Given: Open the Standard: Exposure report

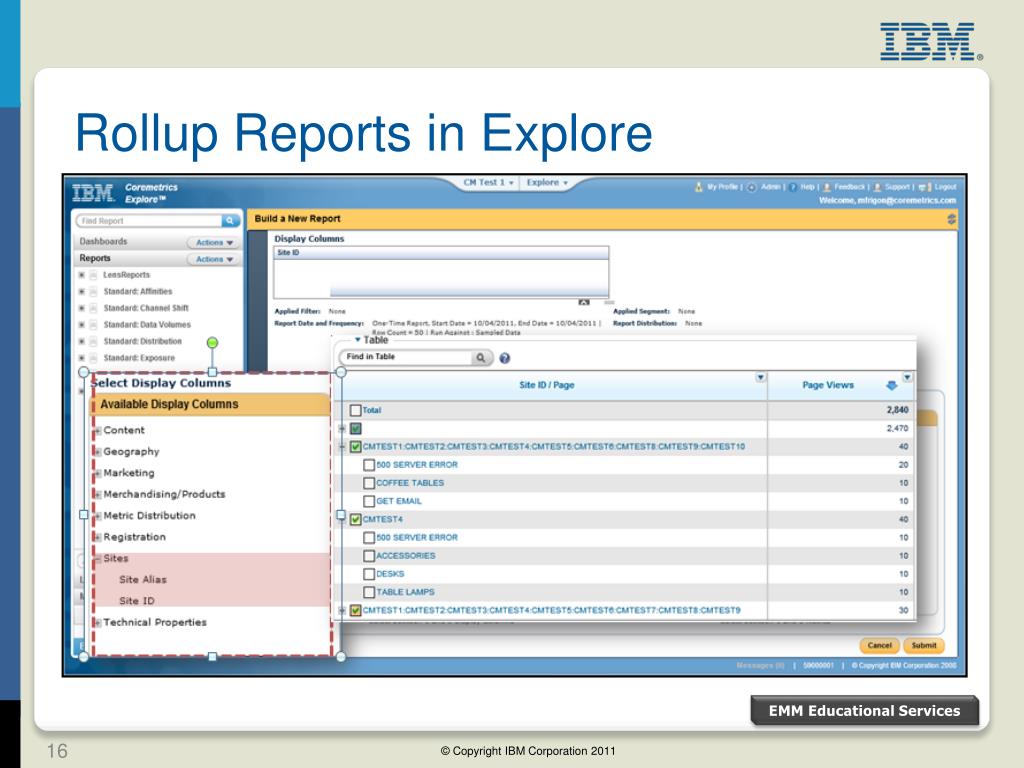Looking at the screenshot, I should click(139, 358).
